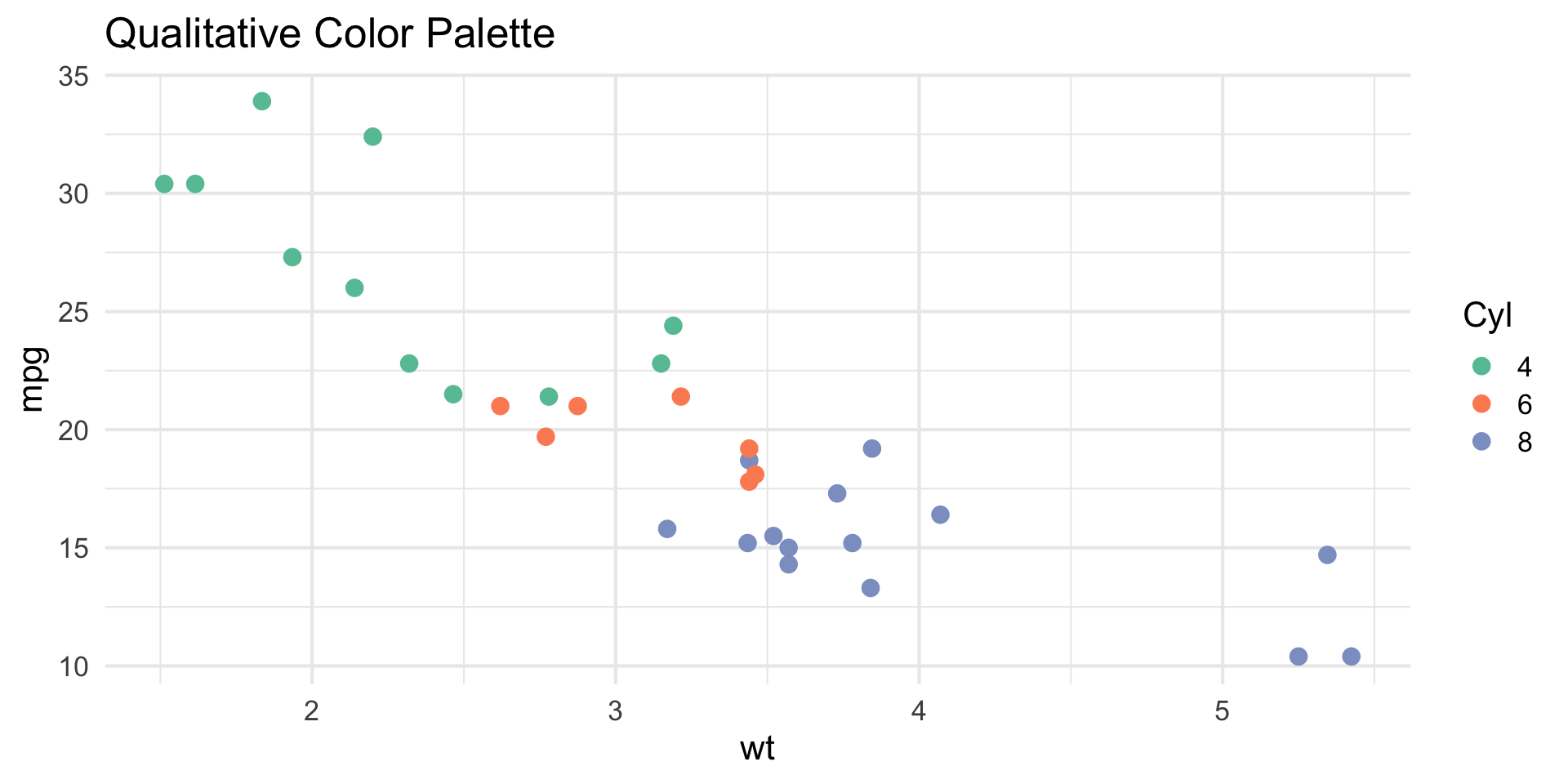The width and height of the screenshot is (1568, 784).
Task: Click the blue legend swatch for 8
Action: pos(1481,442)
